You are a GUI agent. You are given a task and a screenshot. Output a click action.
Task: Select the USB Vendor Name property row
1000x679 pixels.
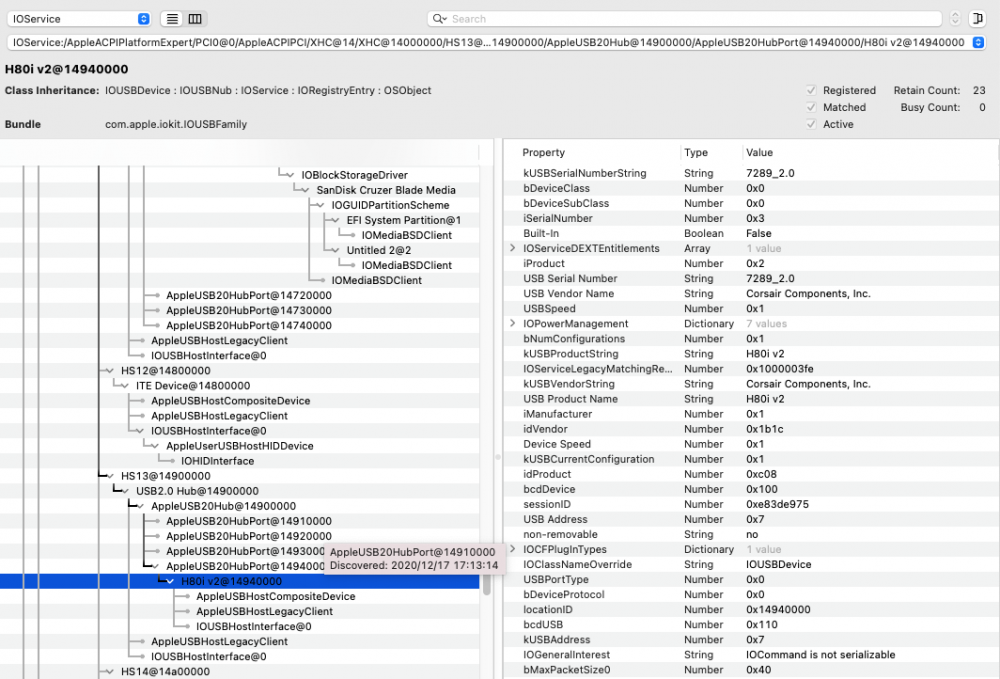click(x=751, y=293)
